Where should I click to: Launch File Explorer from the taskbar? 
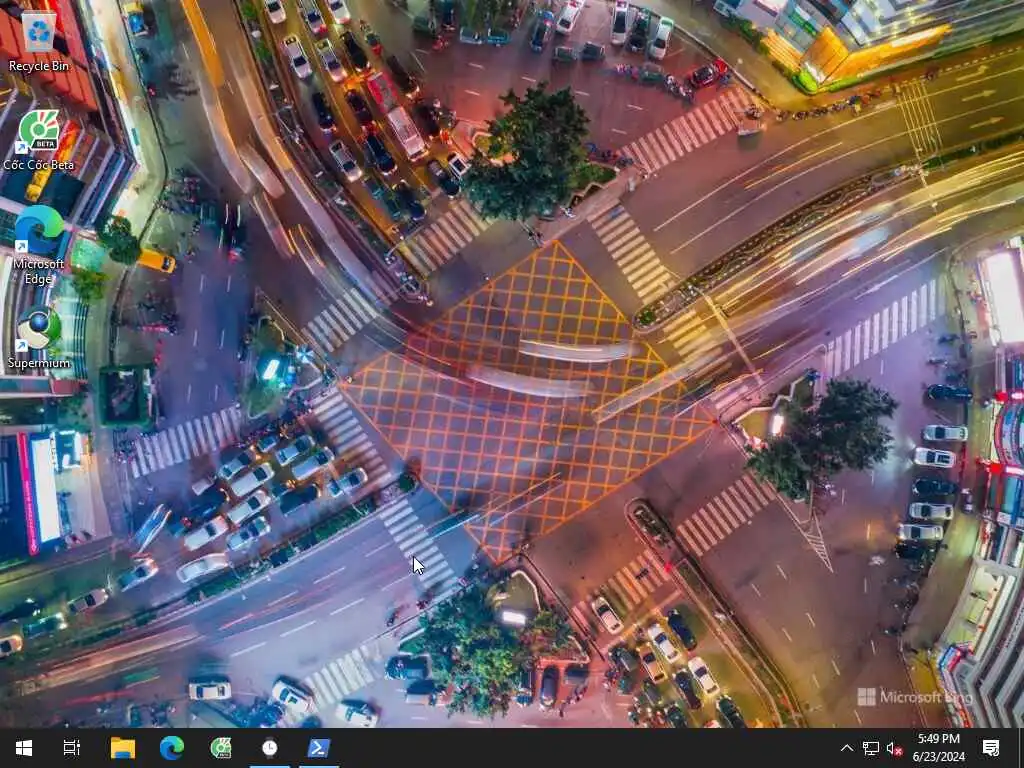pos(123,748)
